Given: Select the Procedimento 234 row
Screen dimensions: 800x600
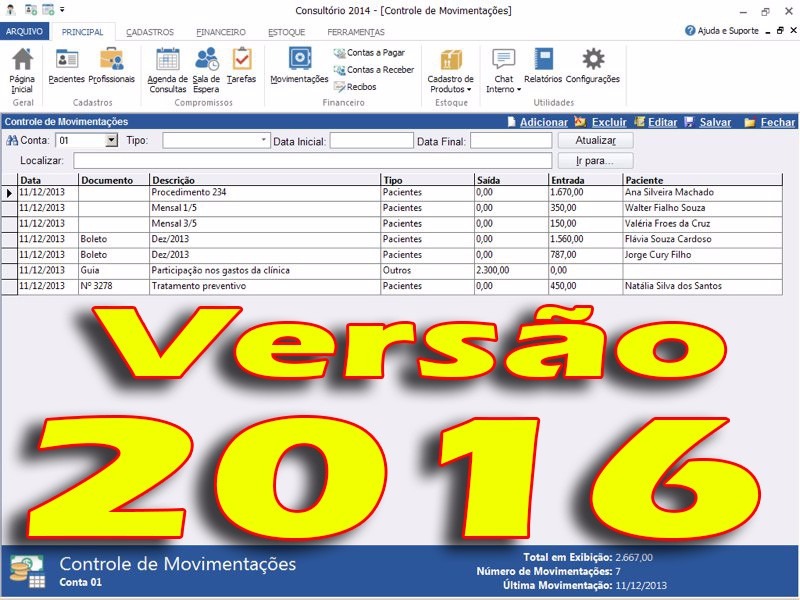Looking at the screenshot, I should (x=264, y=192).
